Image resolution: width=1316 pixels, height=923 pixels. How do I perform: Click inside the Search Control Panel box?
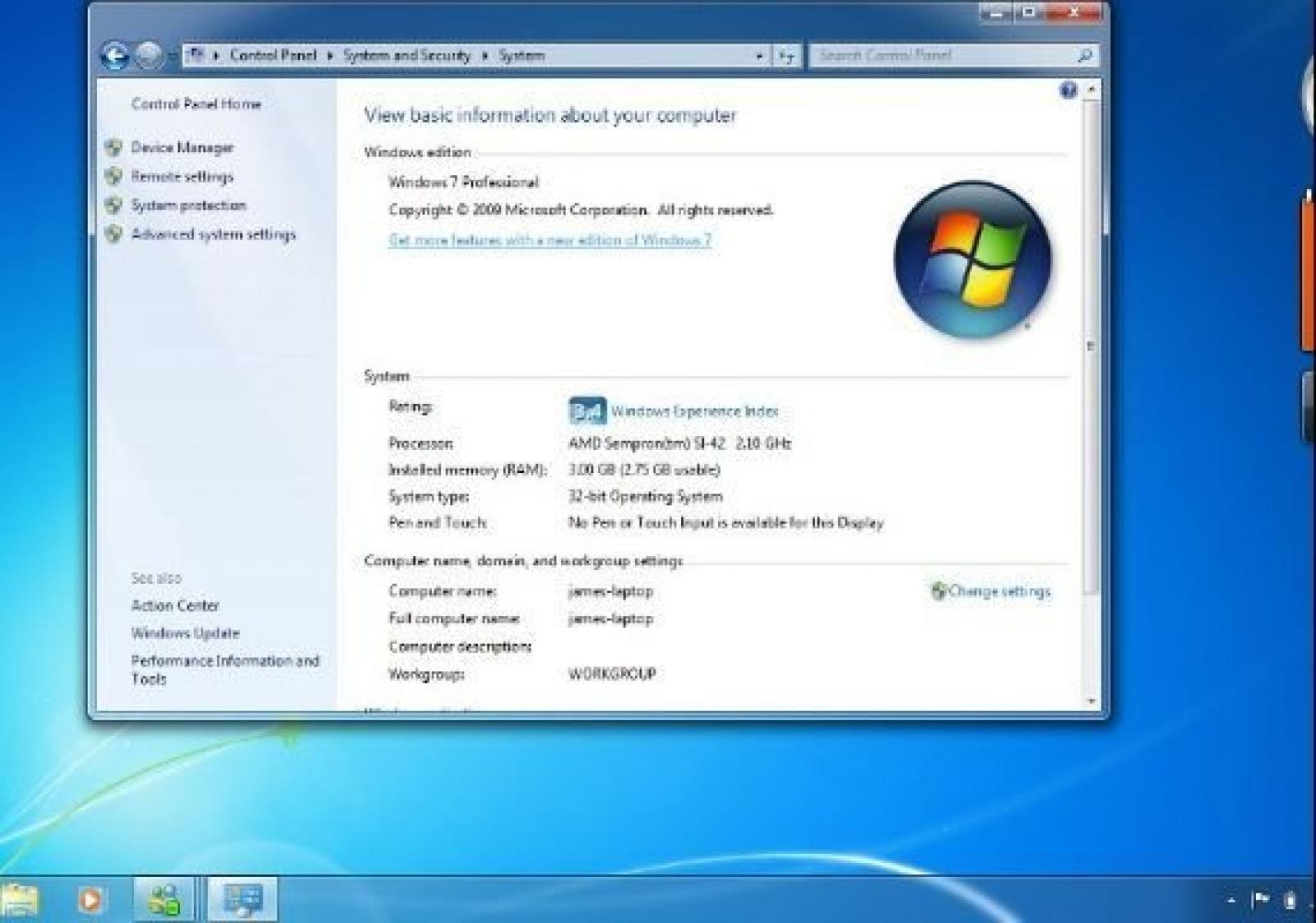942,56
